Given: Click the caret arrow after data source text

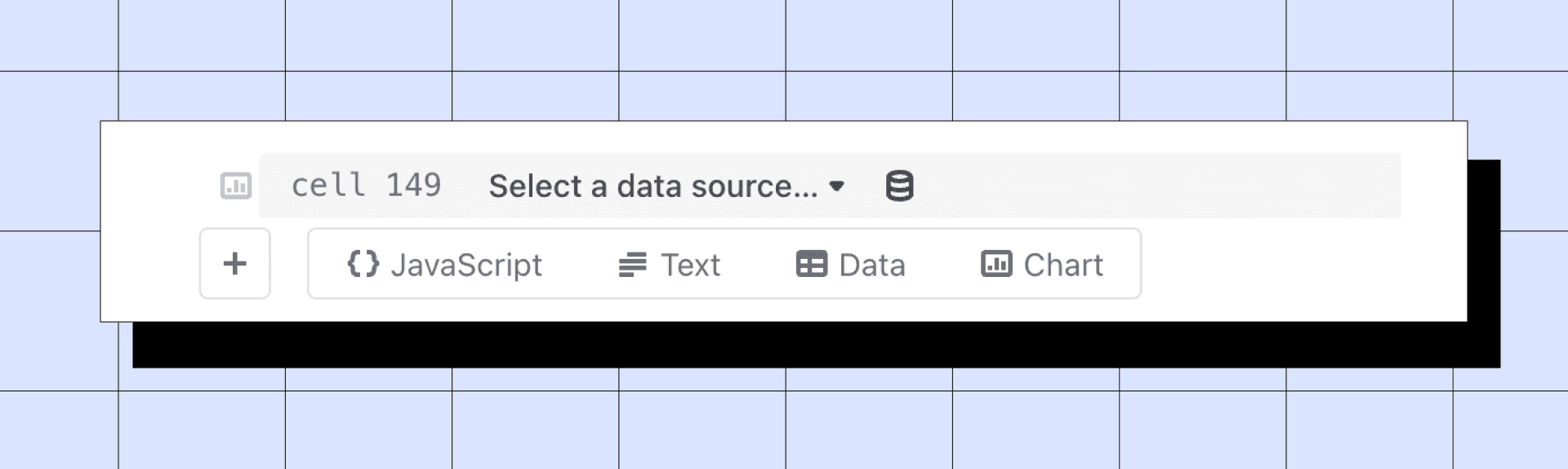Looking at the screenshot, I should click(836, 186).
